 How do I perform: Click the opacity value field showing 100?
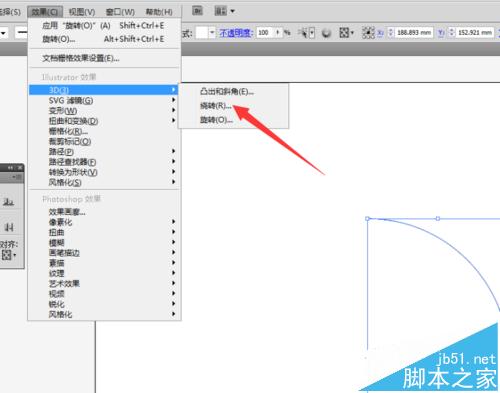coord(265,33)
